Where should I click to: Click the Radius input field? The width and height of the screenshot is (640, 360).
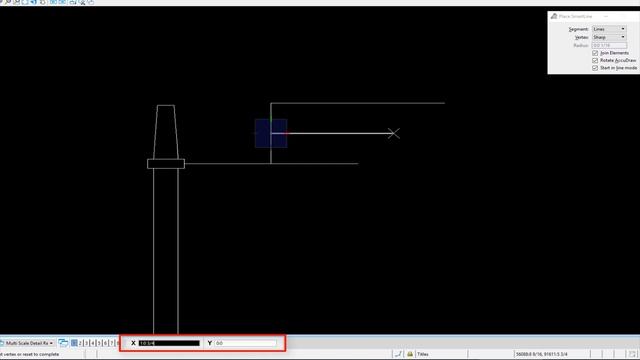(x=609, y=45)
